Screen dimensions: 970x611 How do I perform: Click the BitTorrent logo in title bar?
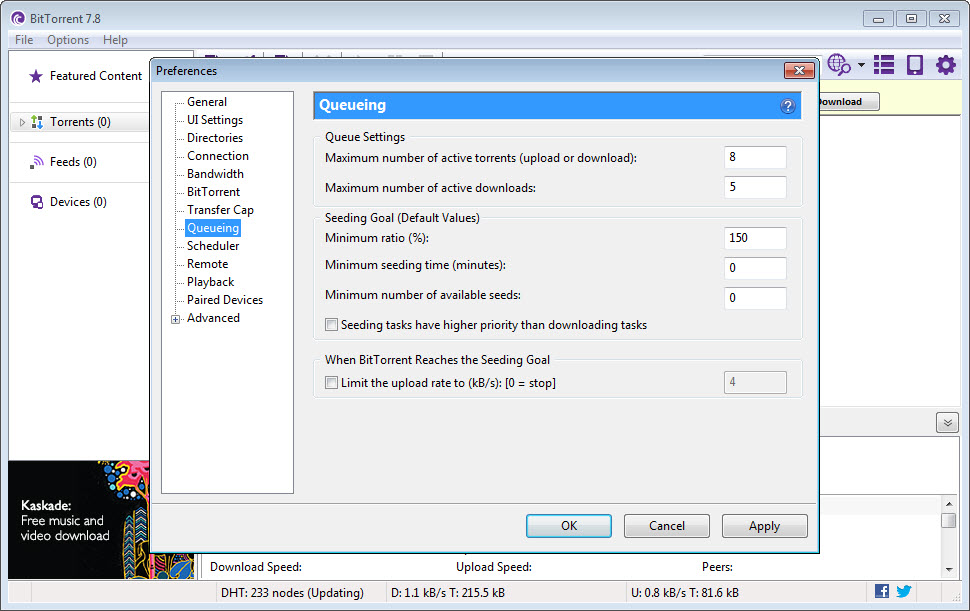pos(18,19)
